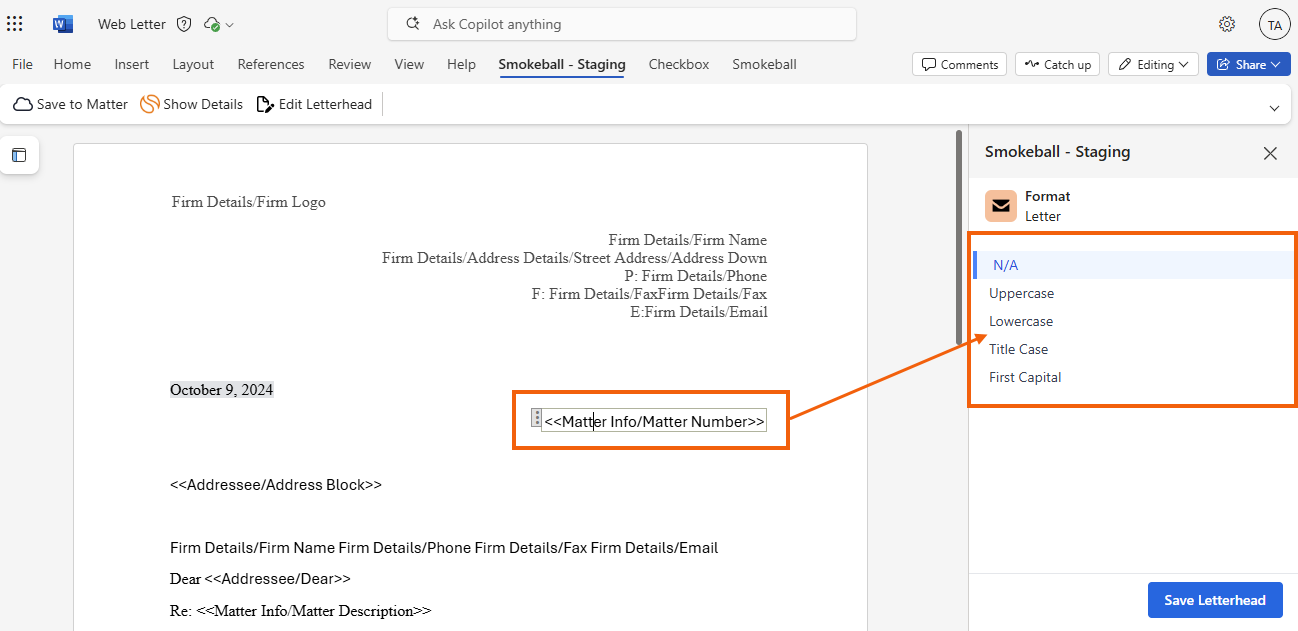Open the app launcher waffle icon
This screenshot has width=1298, height=631.
pos(15,24)
